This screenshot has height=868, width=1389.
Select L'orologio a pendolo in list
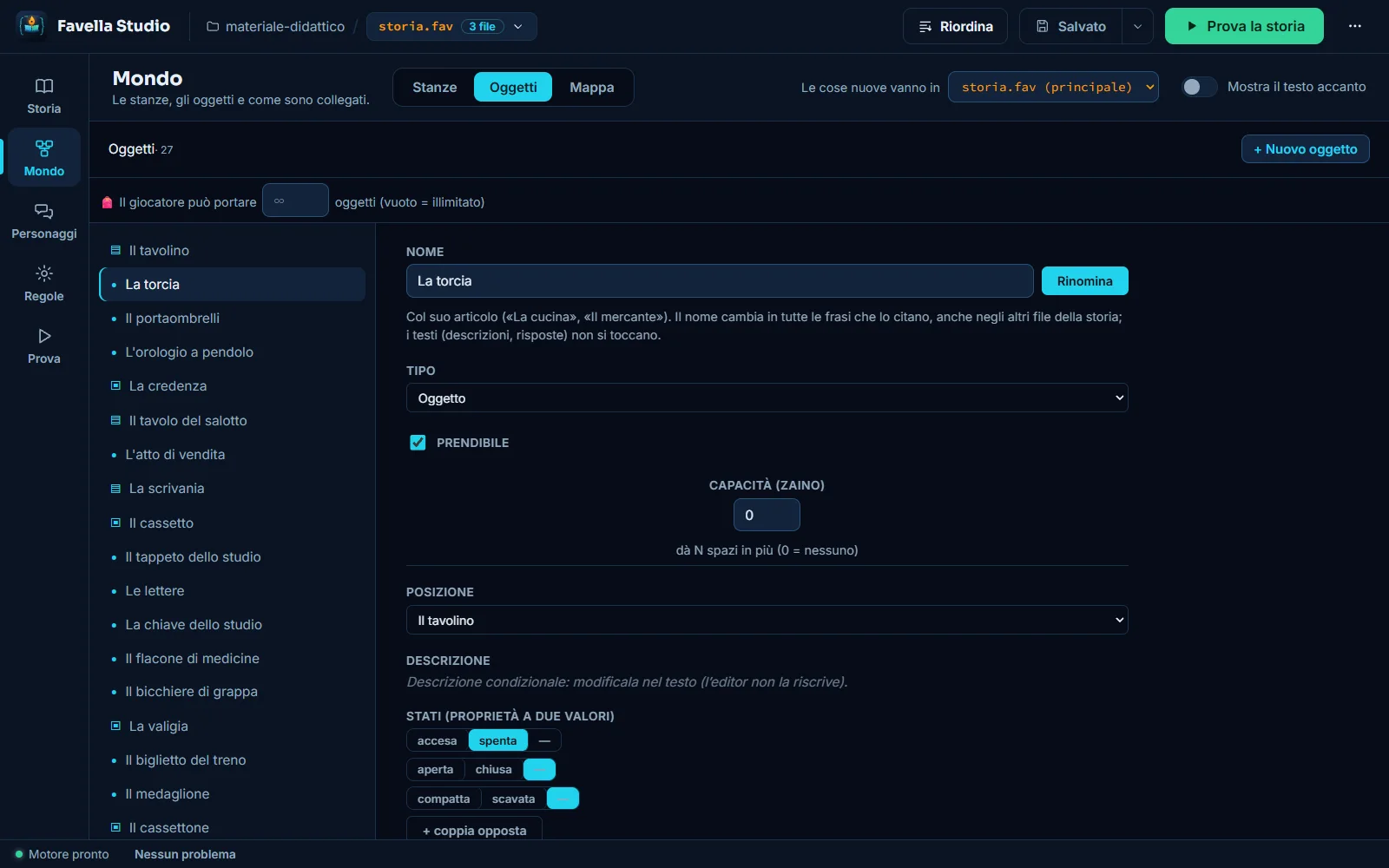point(232,352)
